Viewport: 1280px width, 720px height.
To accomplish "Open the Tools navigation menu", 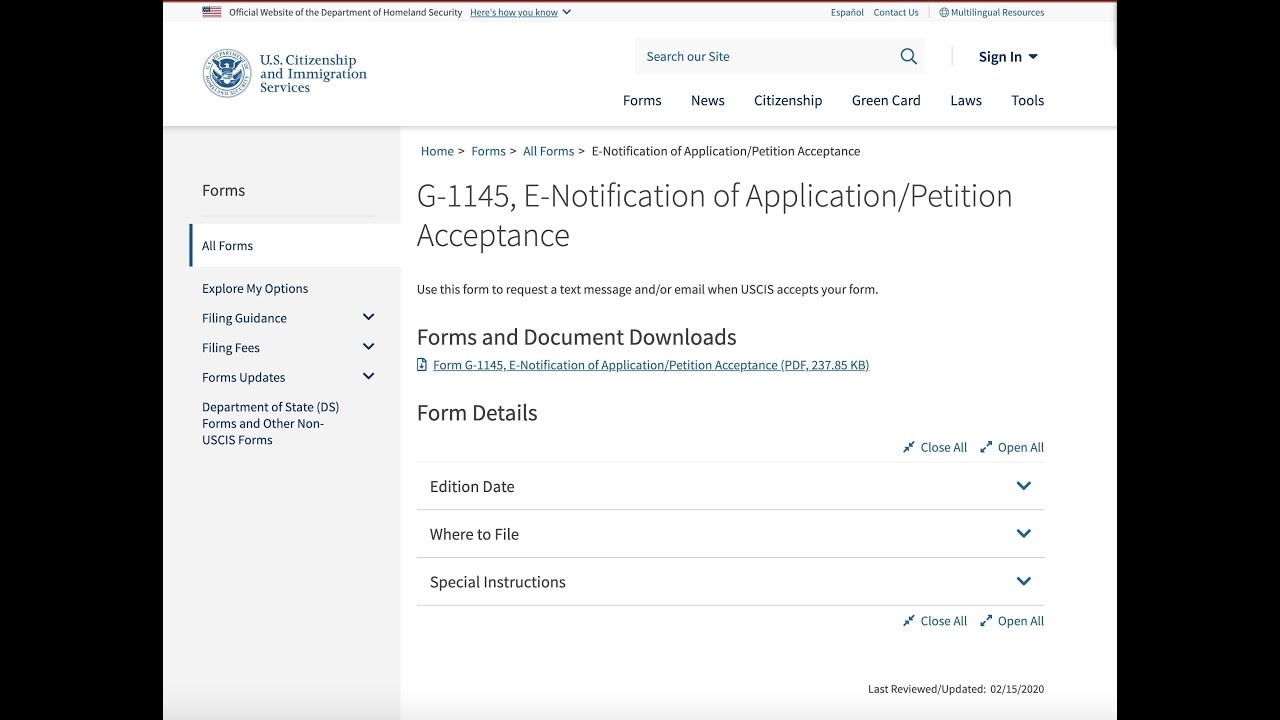I will click(1027, 100).
